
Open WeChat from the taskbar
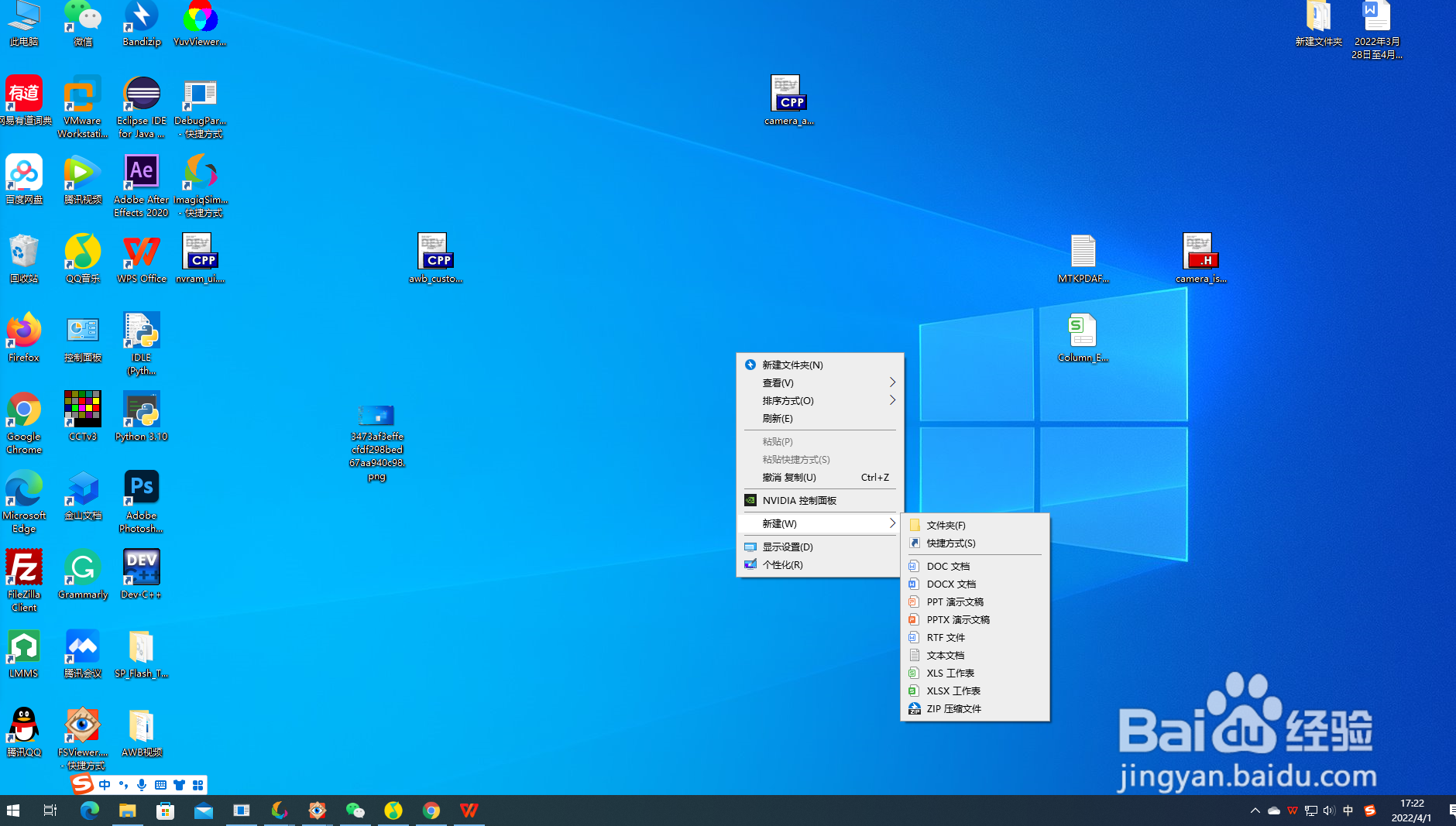click(355, 811)
